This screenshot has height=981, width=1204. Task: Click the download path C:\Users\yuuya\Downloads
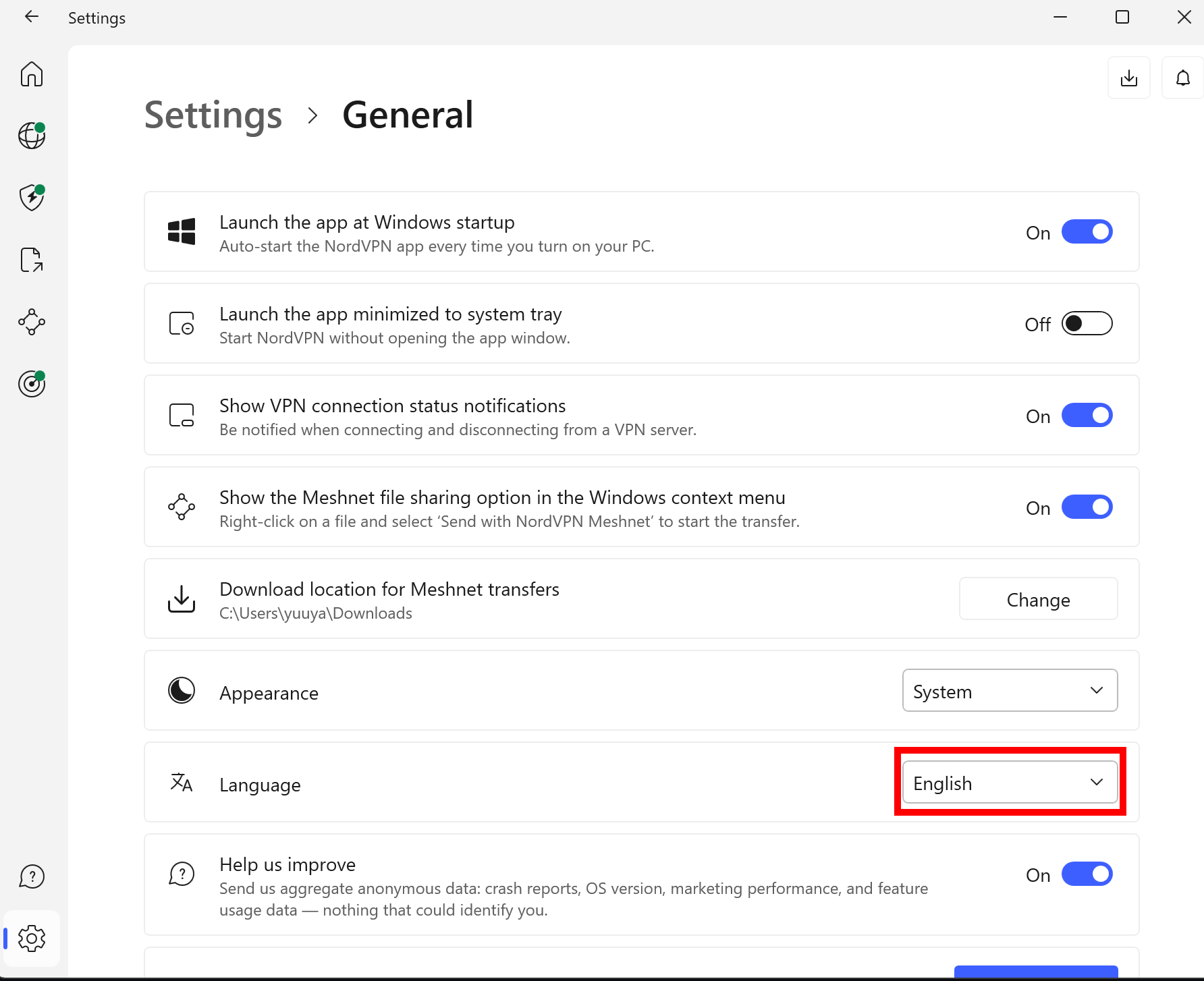point(316,613)
